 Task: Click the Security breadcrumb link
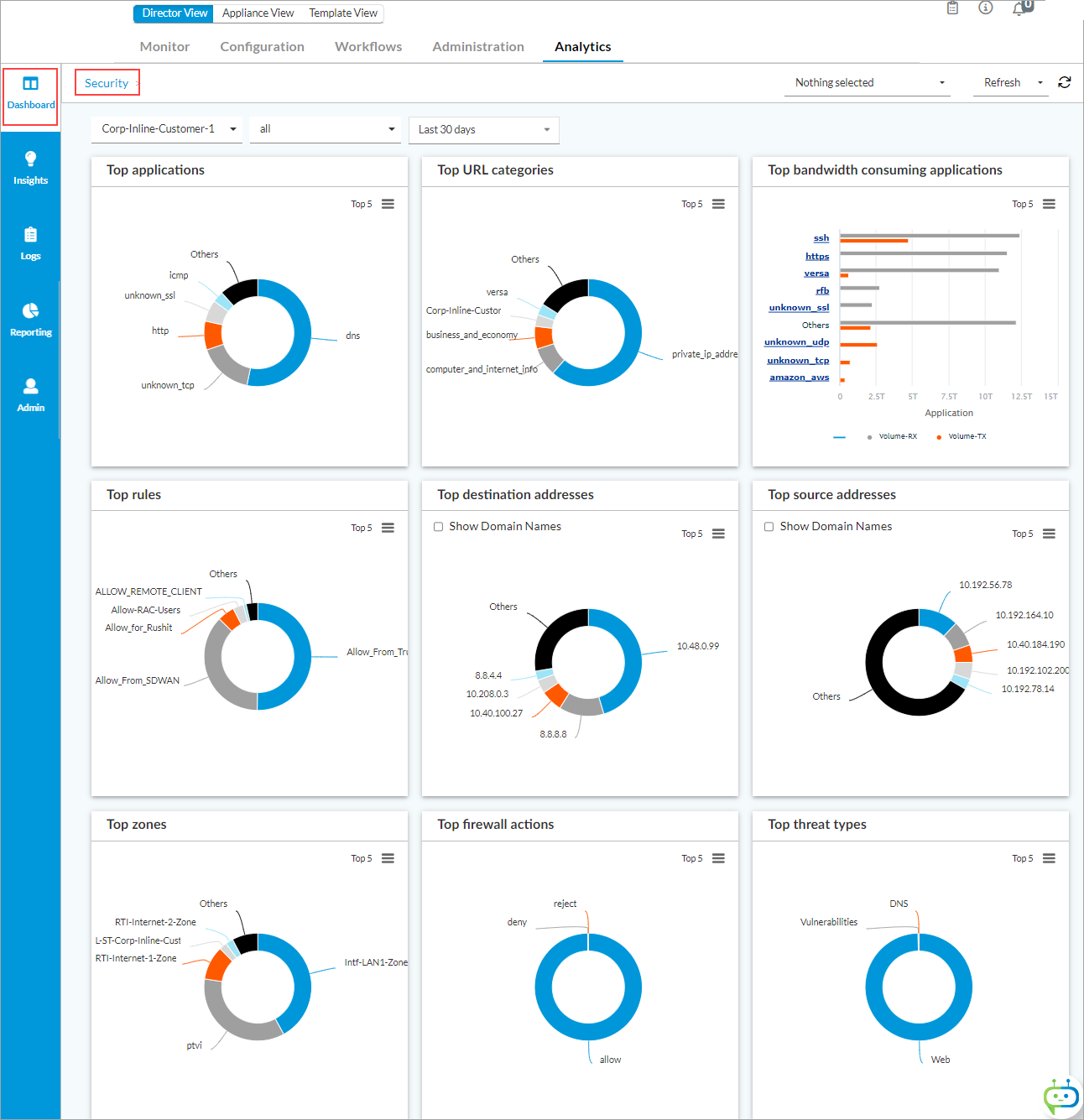point(107,83)
